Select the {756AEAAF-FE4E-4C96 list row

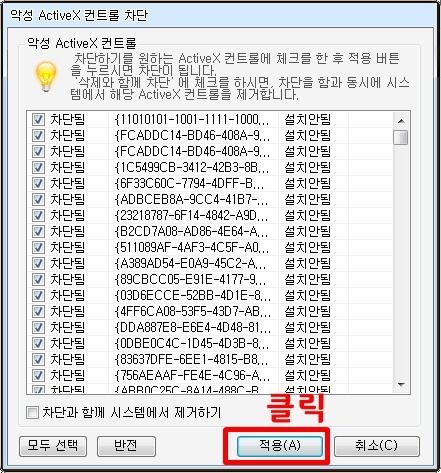tap(210, 375)
